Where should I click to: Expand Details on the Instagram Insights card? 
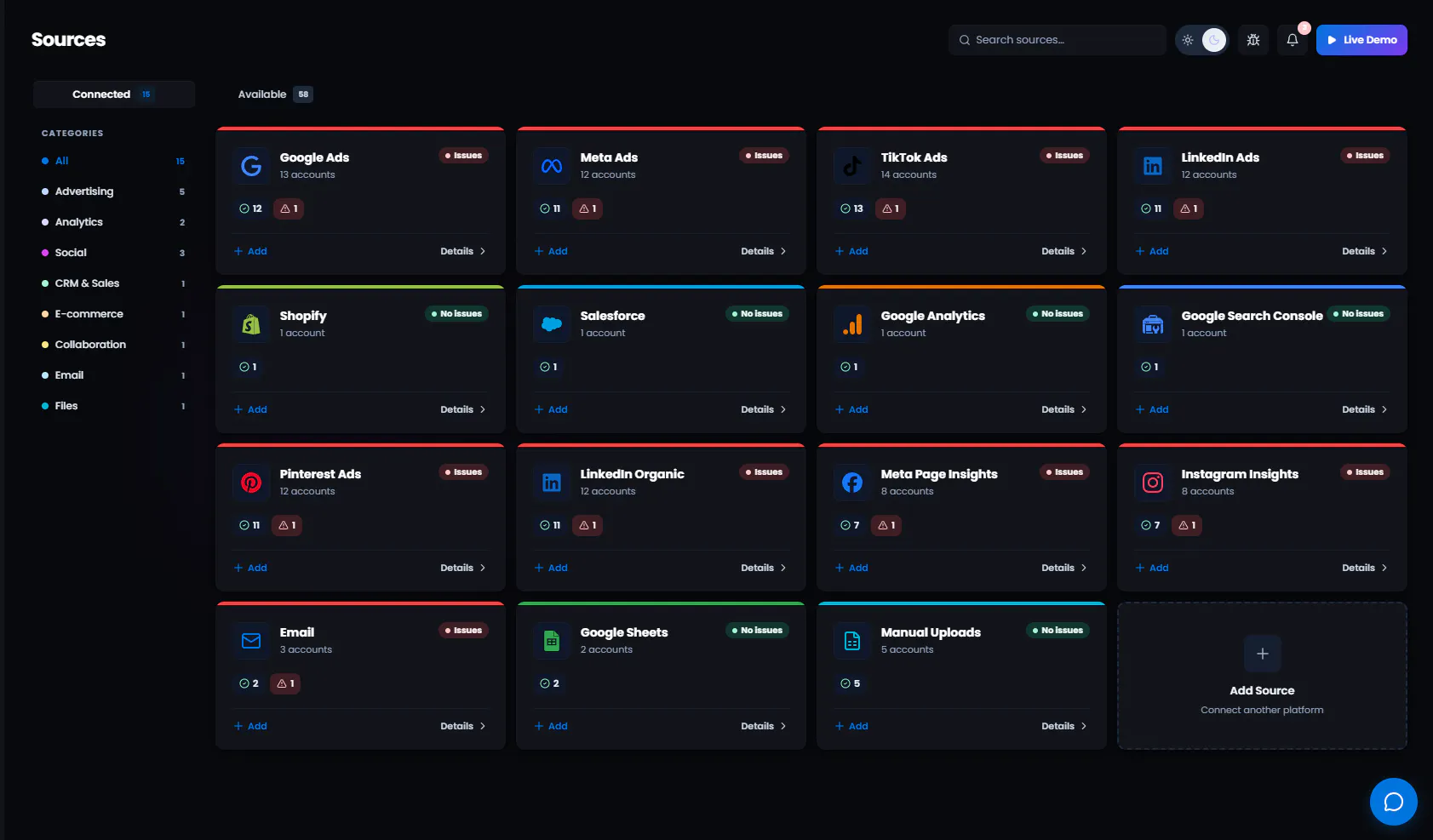tap(1365, 568)
